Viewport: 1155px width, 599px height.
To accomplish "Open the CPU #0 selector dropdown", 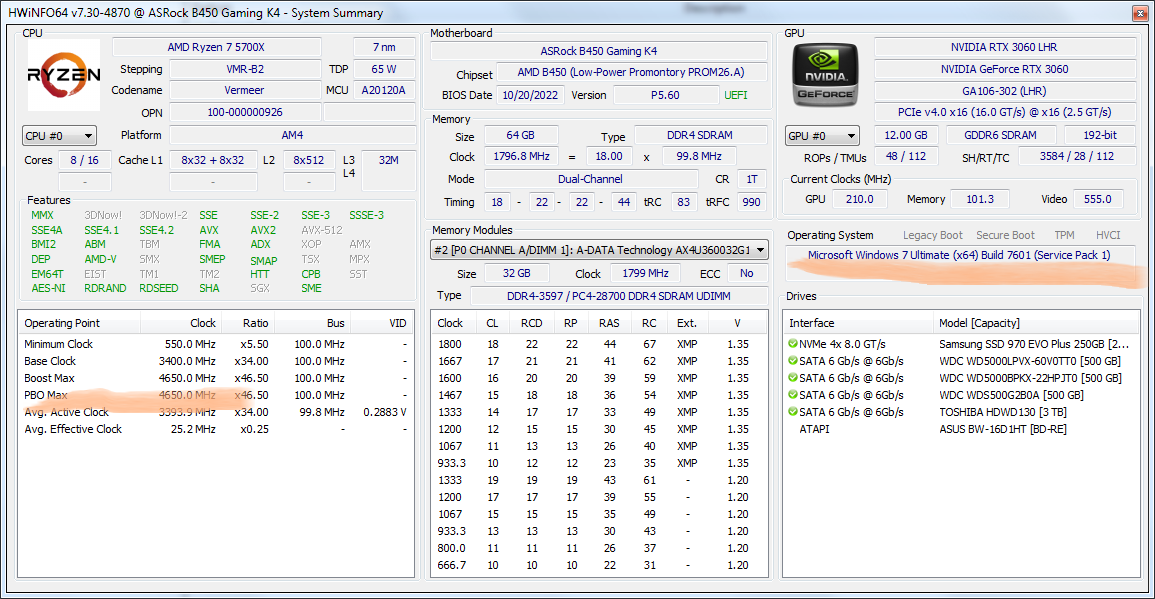I will click(x=60, y=136).
